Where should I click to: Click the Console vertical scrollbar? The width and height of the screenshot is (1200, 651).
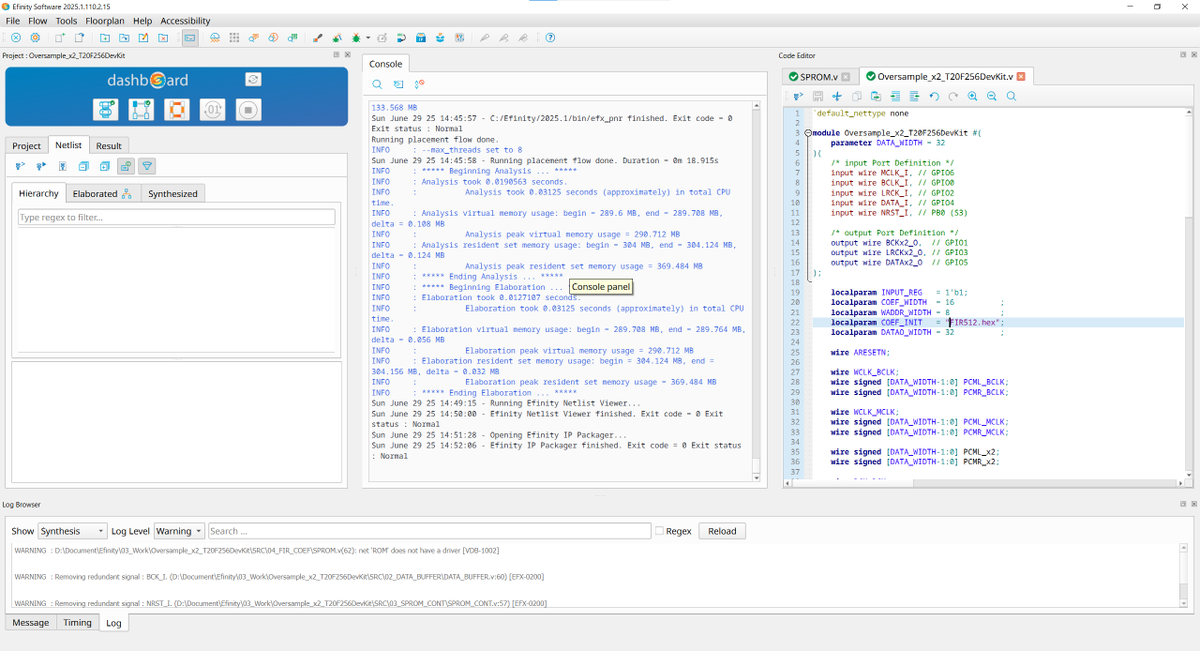coord(757,290)
